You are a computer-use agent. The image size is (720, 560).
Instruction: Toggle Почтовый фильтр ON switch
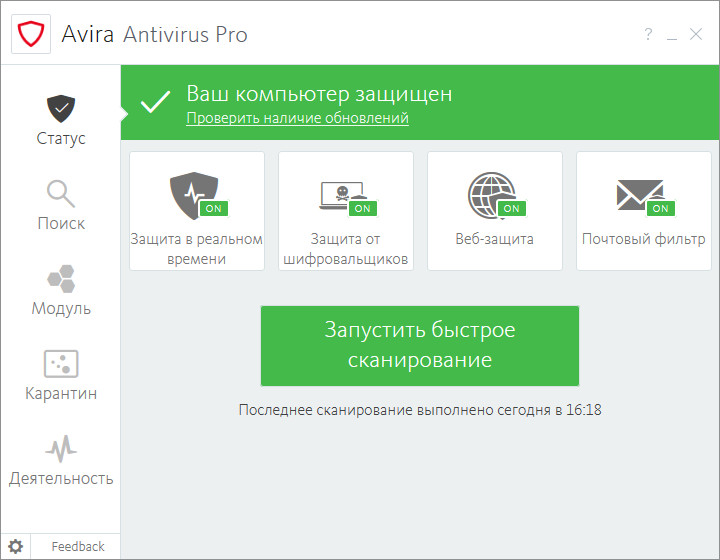point(660,208)
